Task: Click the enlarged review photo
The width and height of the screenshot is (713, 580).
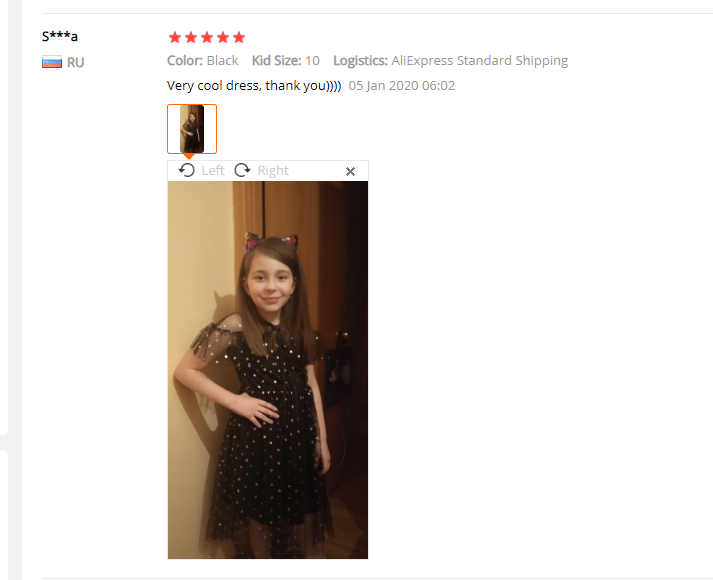Action: [268, 370]
